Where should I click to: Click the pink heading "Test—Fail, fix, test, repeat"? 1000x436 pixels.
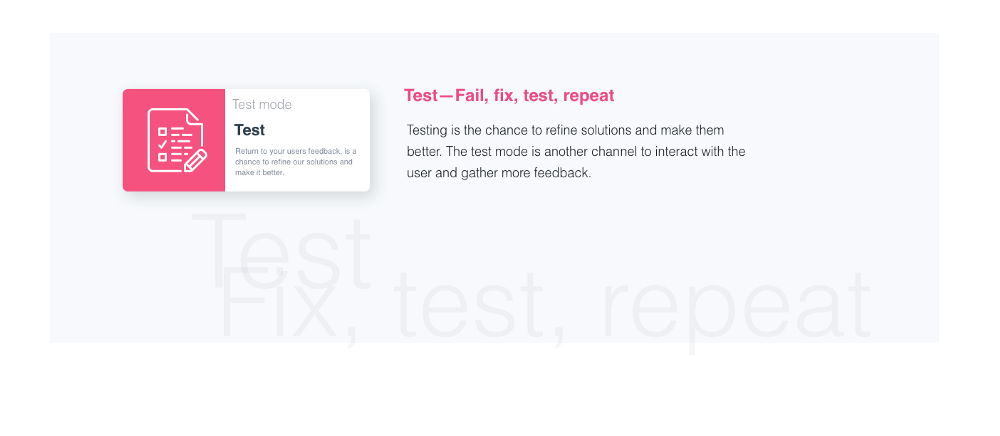click(x=509, y=96)
